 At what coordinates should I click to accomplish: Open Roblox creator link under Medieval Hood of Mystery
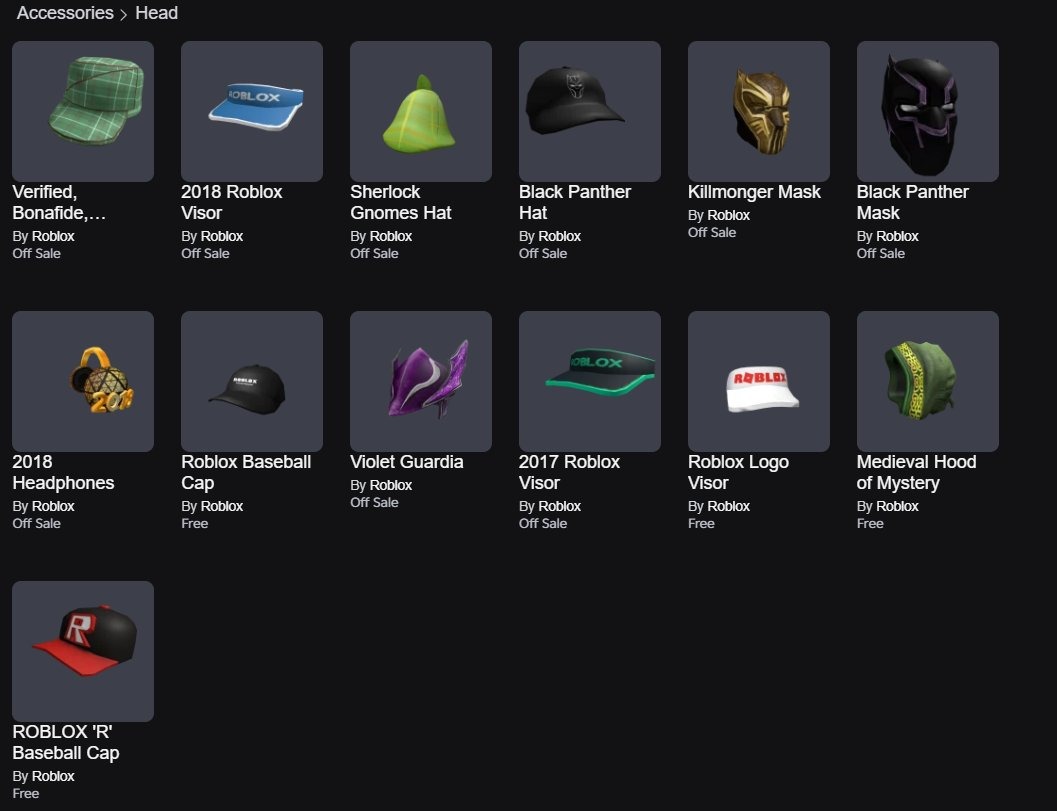pos(897,506)
